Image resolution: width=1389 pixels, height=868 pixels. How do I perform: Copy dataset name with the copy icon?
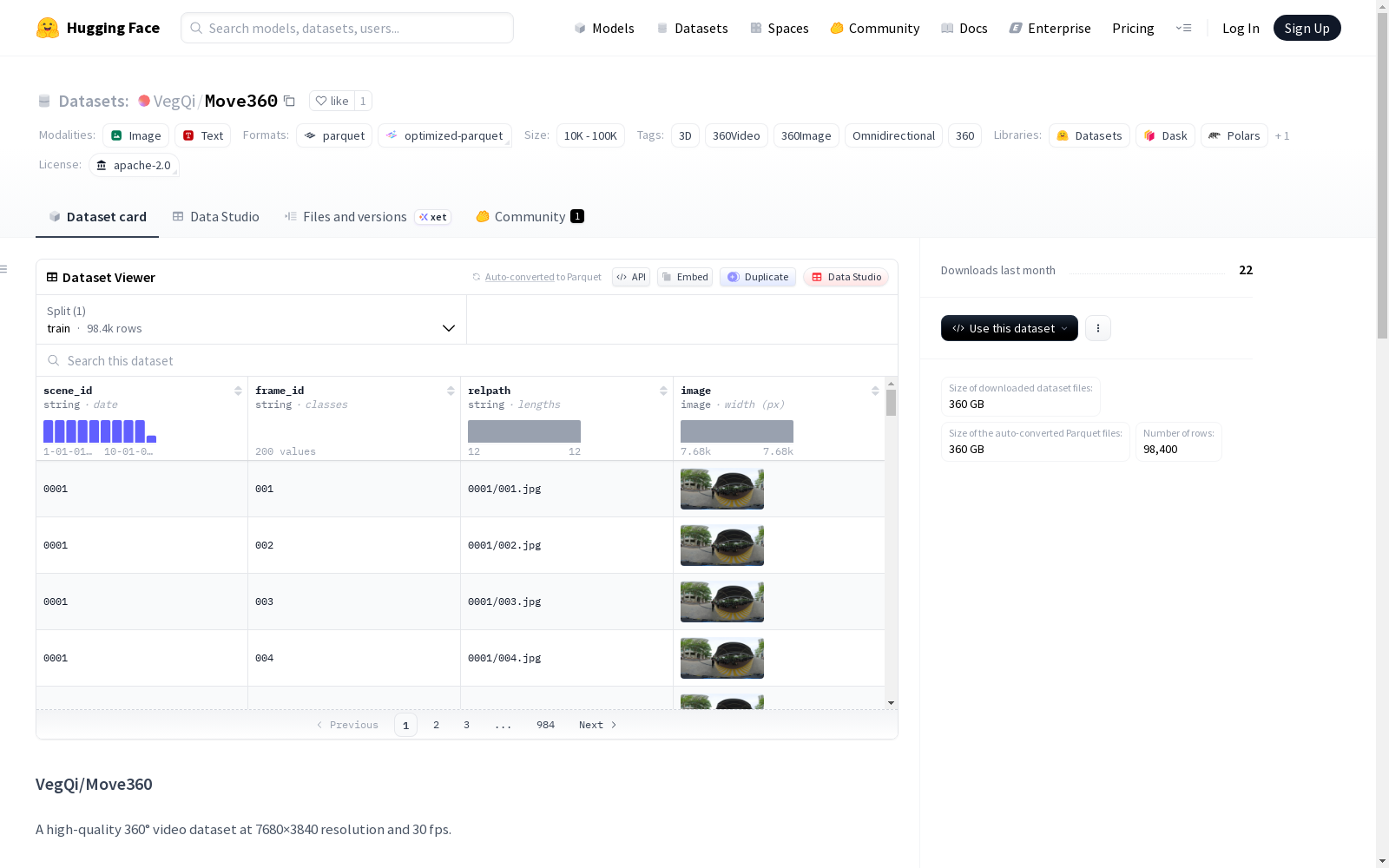[290, 102]
